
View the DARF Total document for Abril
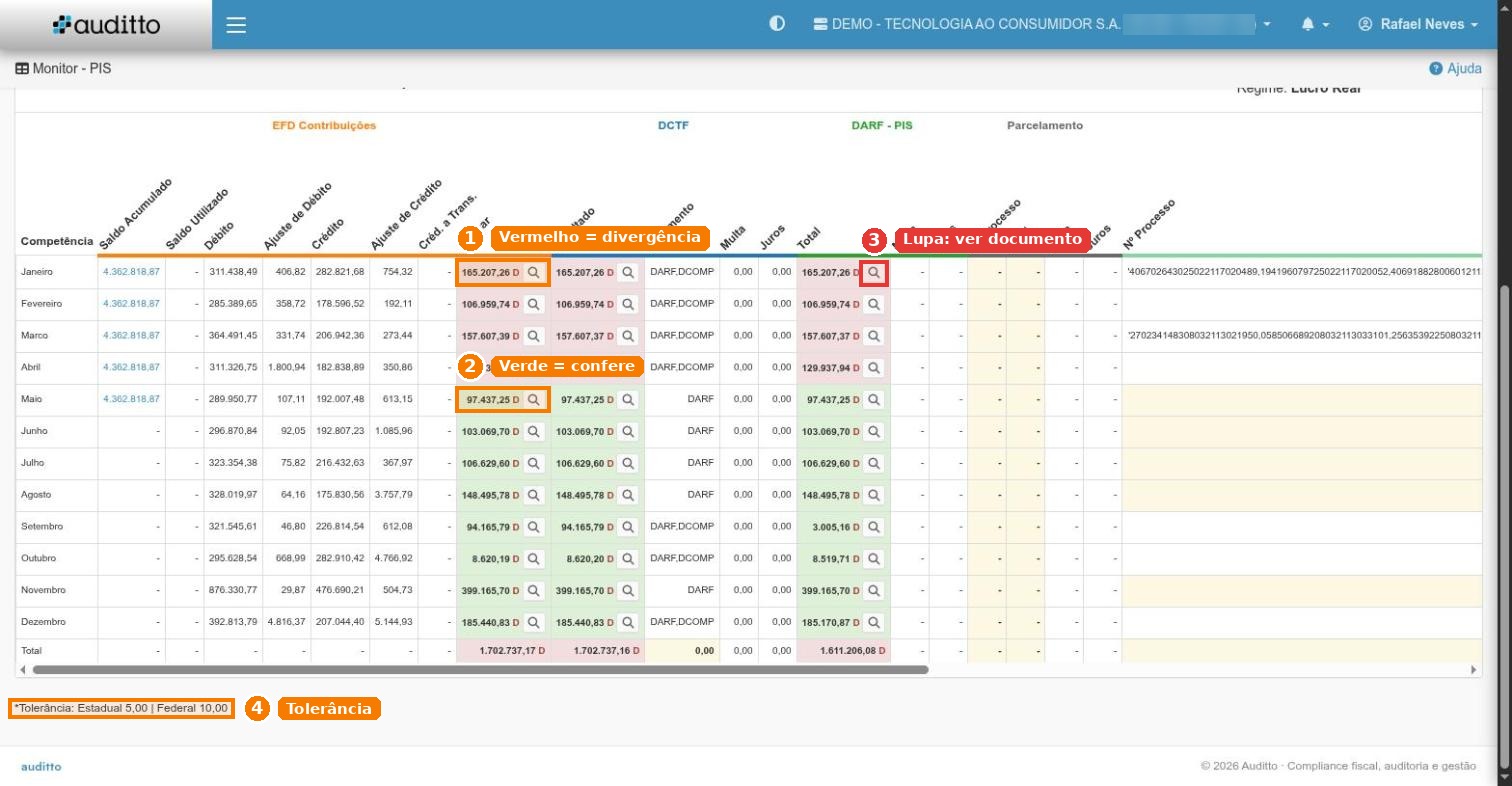click(874, 368)
